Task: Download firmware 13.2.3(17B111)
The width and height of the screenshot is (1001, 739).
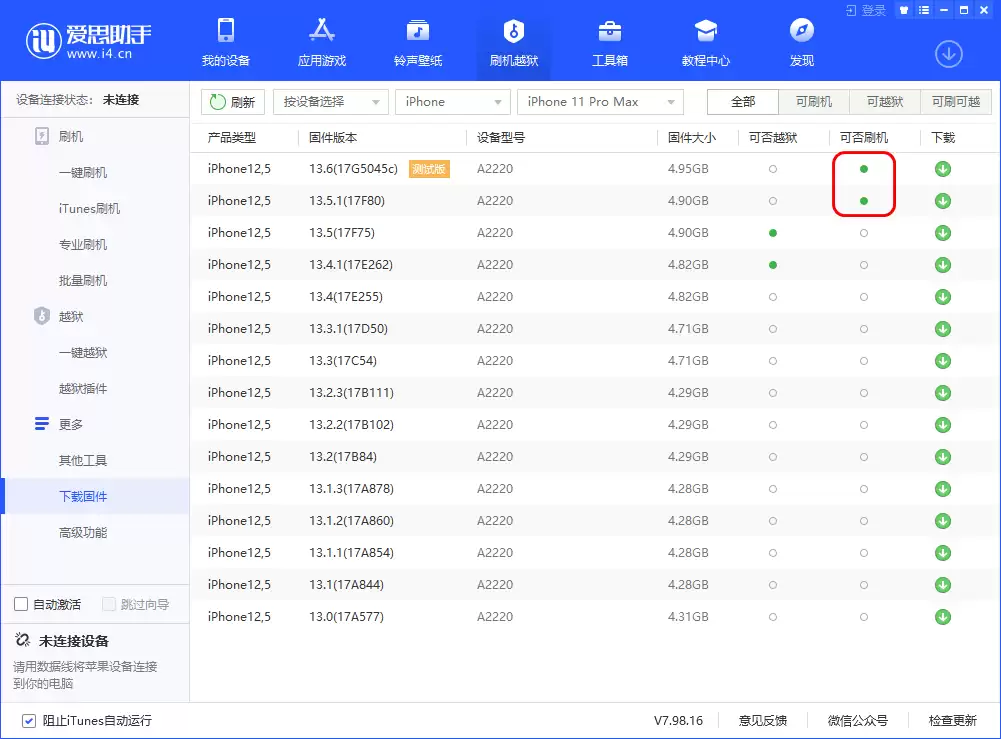Action: 943,393
